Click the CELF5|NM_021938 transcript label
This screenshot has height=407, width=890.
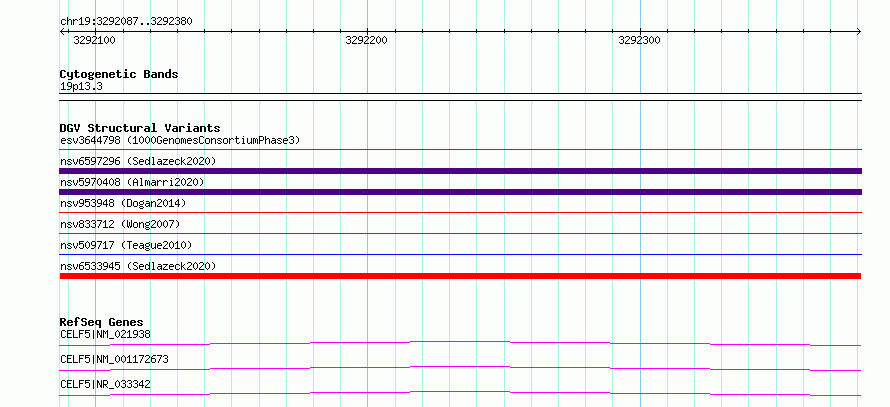pyautogui.click(x=105, y=334)
